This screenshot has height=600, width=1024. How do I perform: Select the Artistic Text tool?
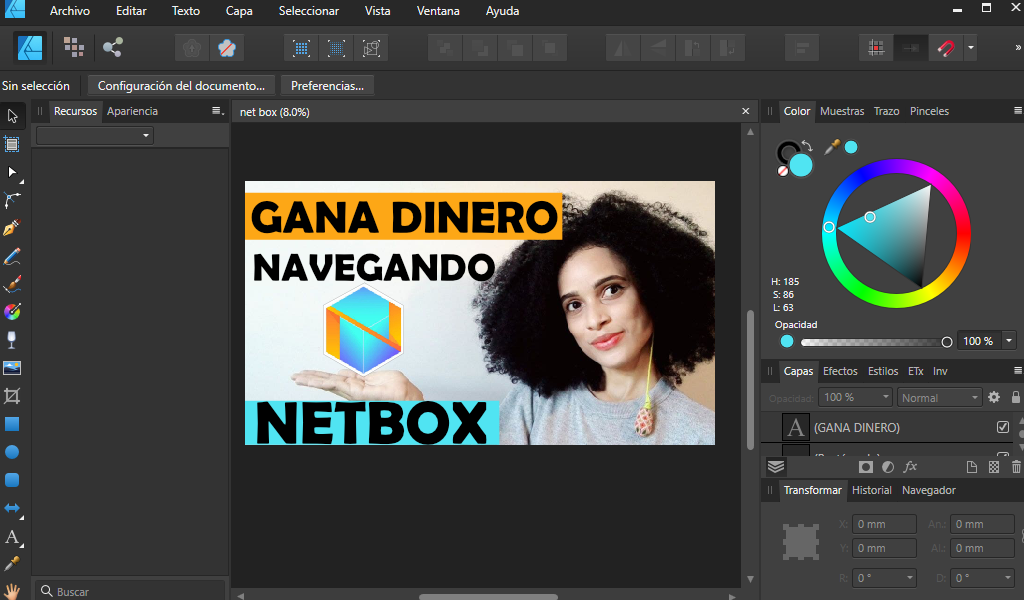[x=12, y=537]
